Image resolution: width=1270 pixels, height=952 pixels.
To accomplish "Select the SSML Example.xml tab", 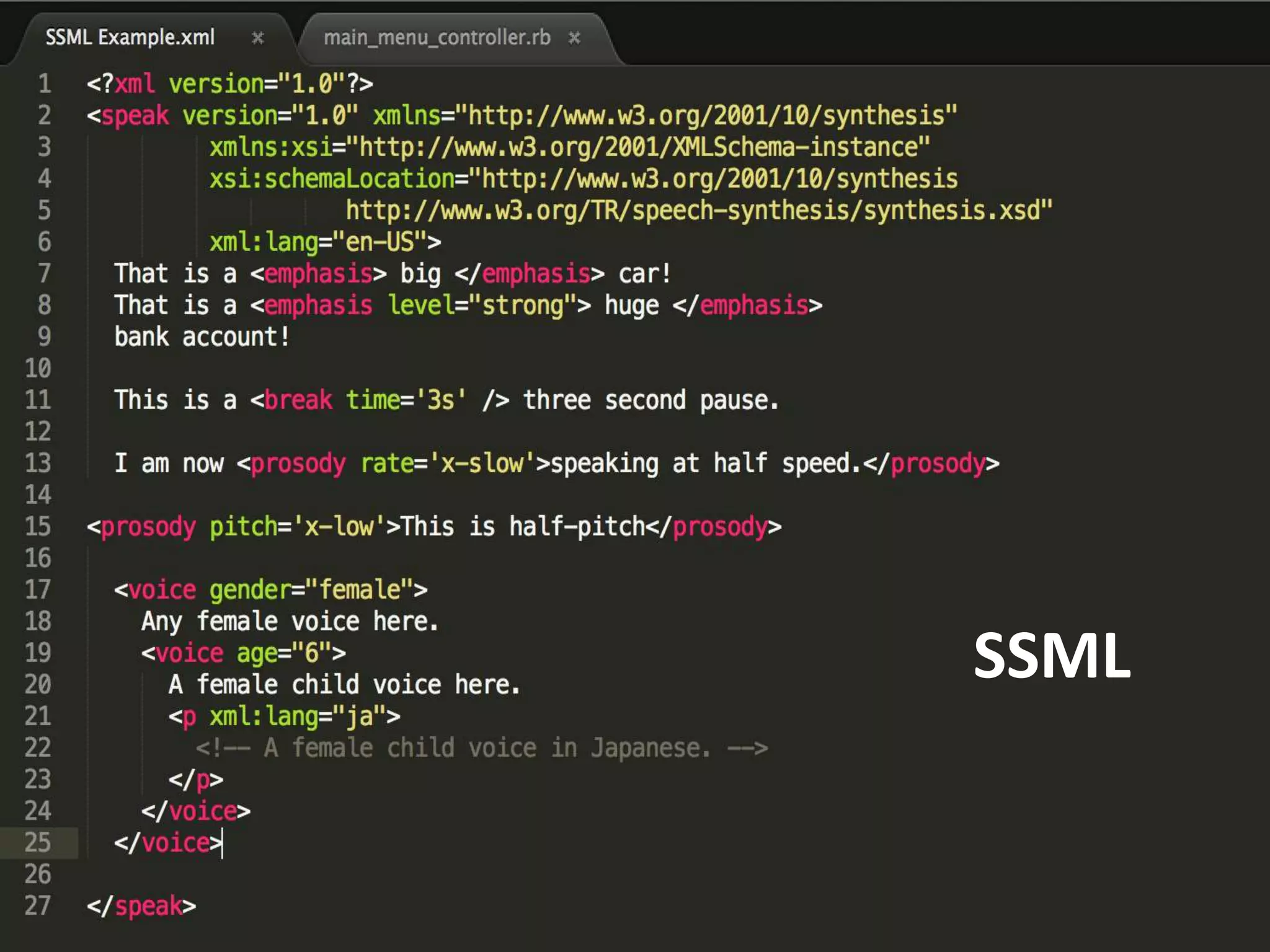I will (x=130, y=38).
